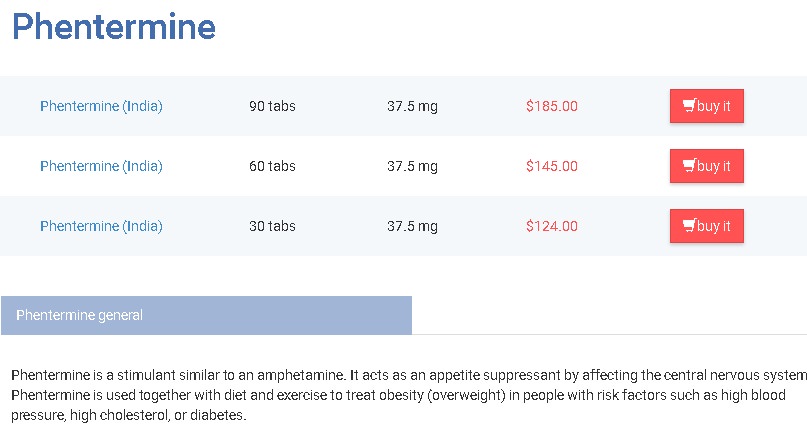Click the 37.5 mg dosage in the $185.00 row
The width and height of the screenshot is (807, 429).
[412, 106]
